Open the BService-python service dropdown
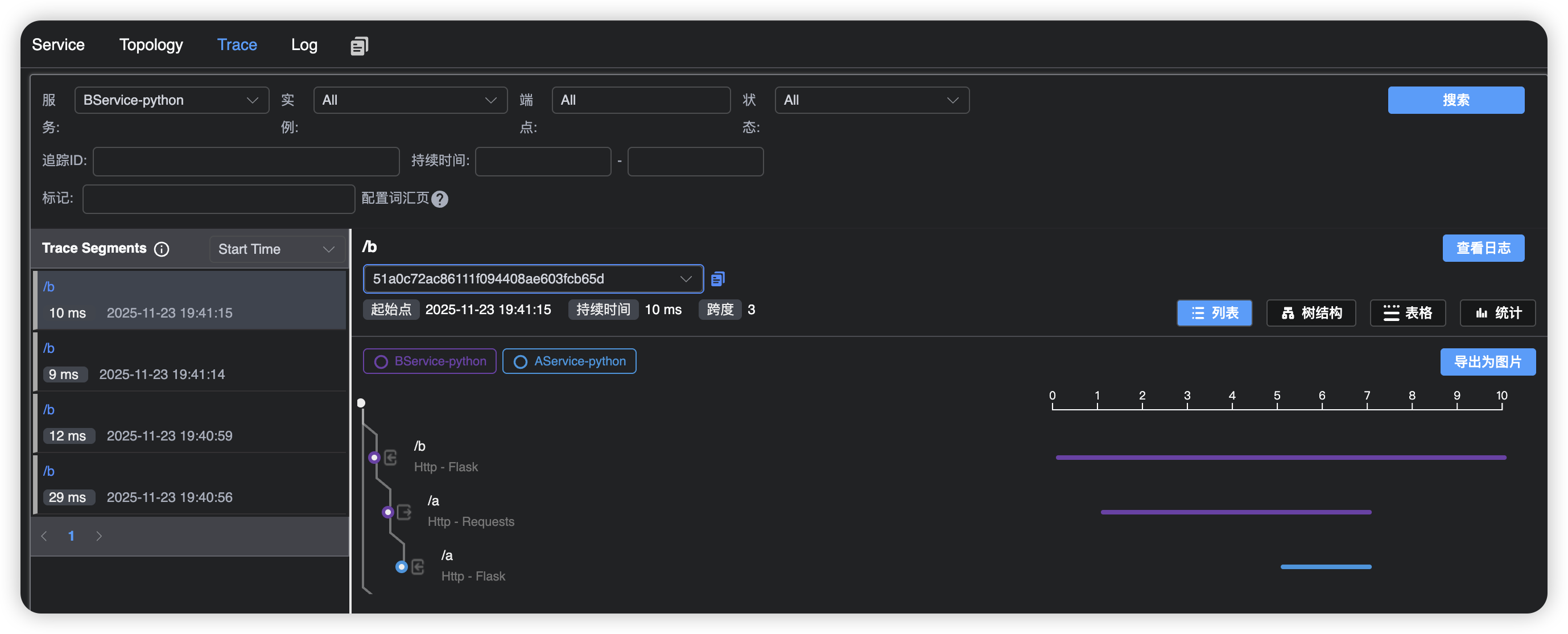 click(x=171, y=100)
